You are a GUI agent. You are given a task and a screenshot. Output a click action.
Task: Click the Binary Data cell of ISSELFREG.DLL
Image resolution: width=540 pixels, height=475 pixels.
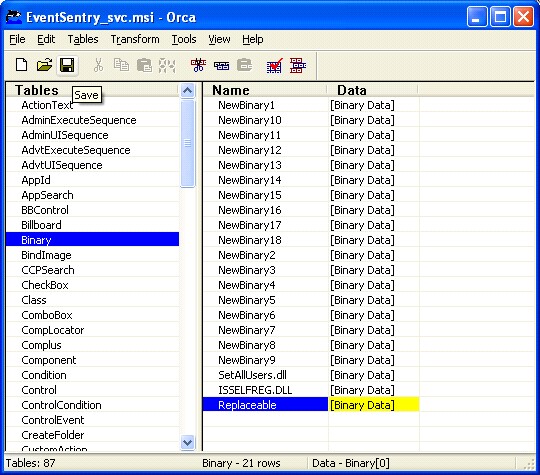tap(362, 390)
